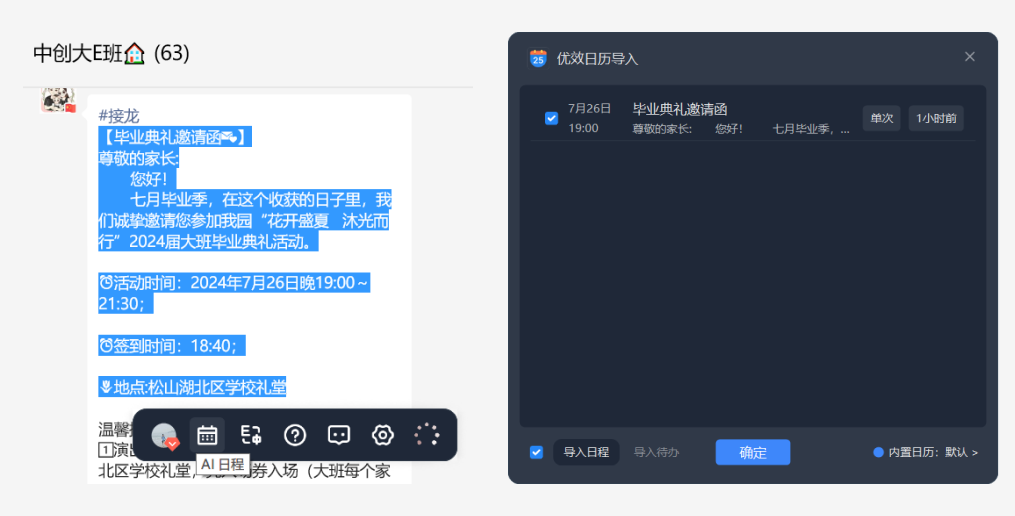Select the 内置日历 blue radio dot

878,452
